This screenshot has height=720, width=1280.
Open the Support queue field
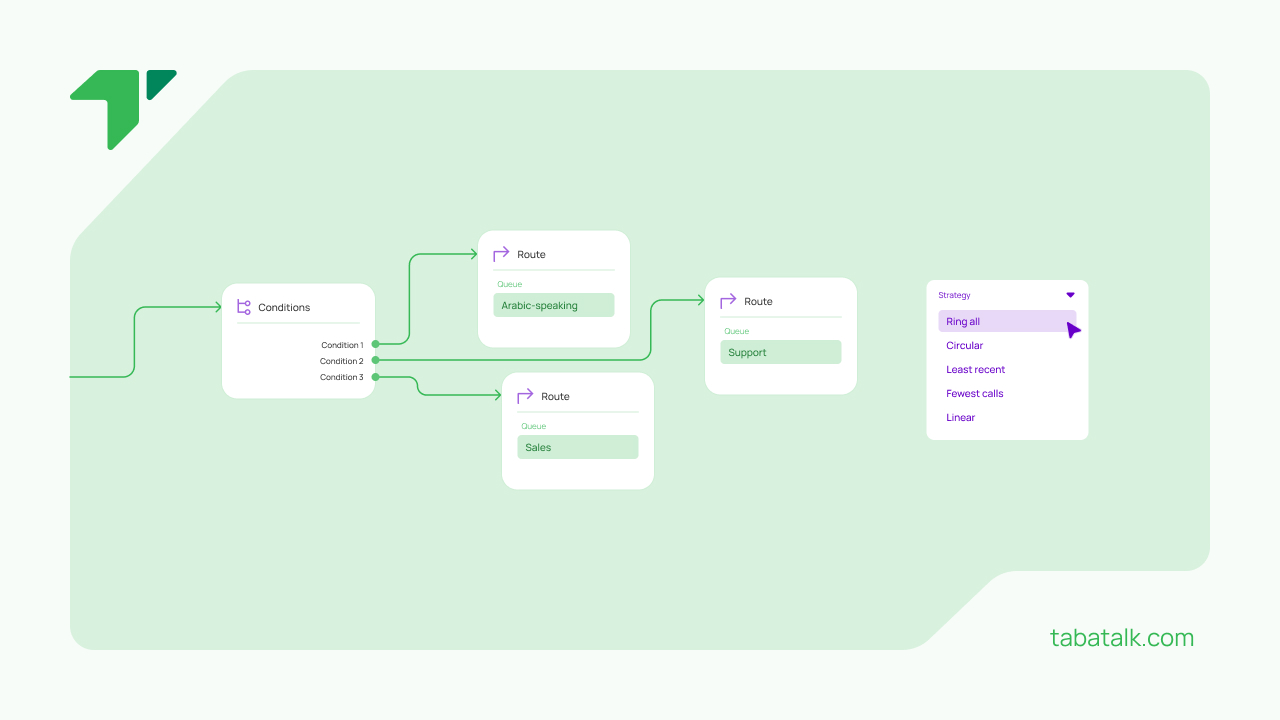780,353
